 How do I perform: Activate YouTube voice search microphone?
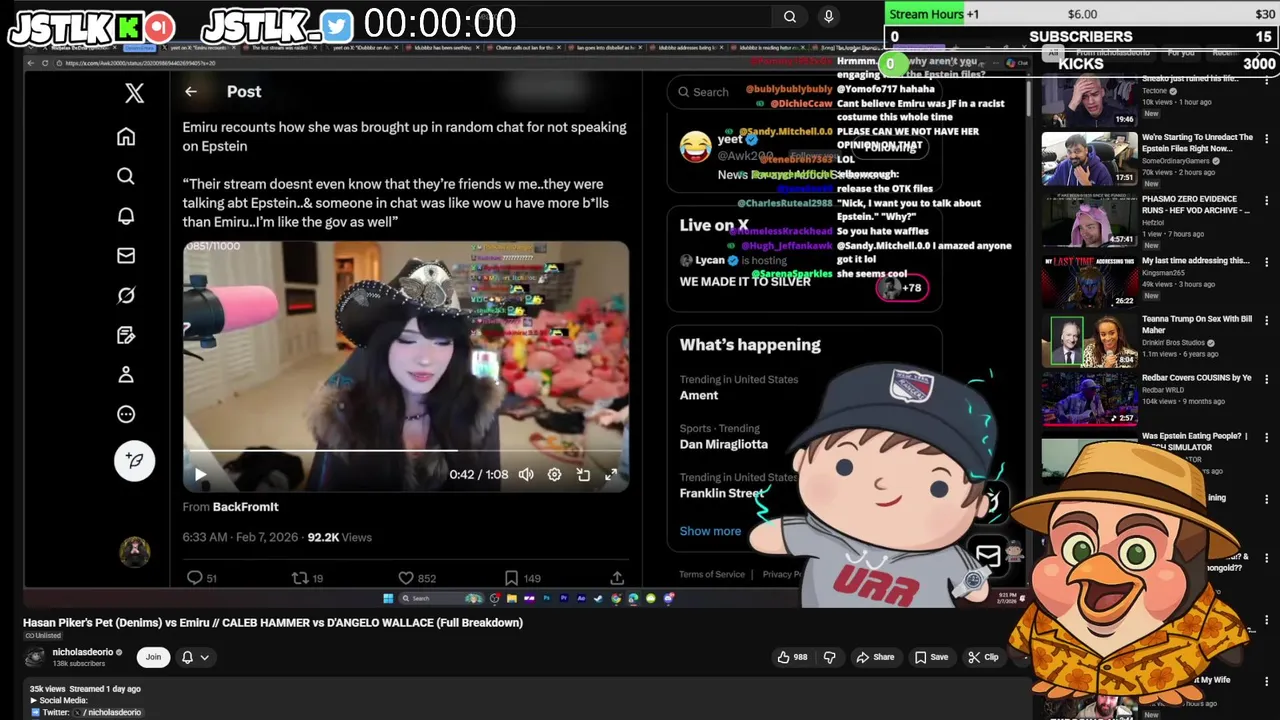tap(828, 16)
